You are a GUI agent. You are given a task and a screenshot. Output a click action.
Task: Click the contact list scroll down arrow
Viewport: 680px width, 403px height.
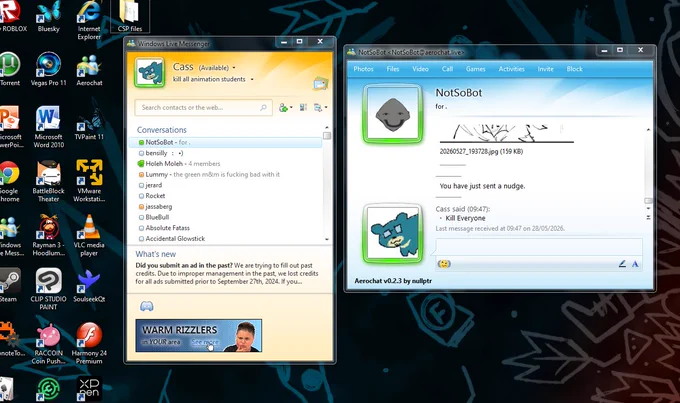(327, 239)
